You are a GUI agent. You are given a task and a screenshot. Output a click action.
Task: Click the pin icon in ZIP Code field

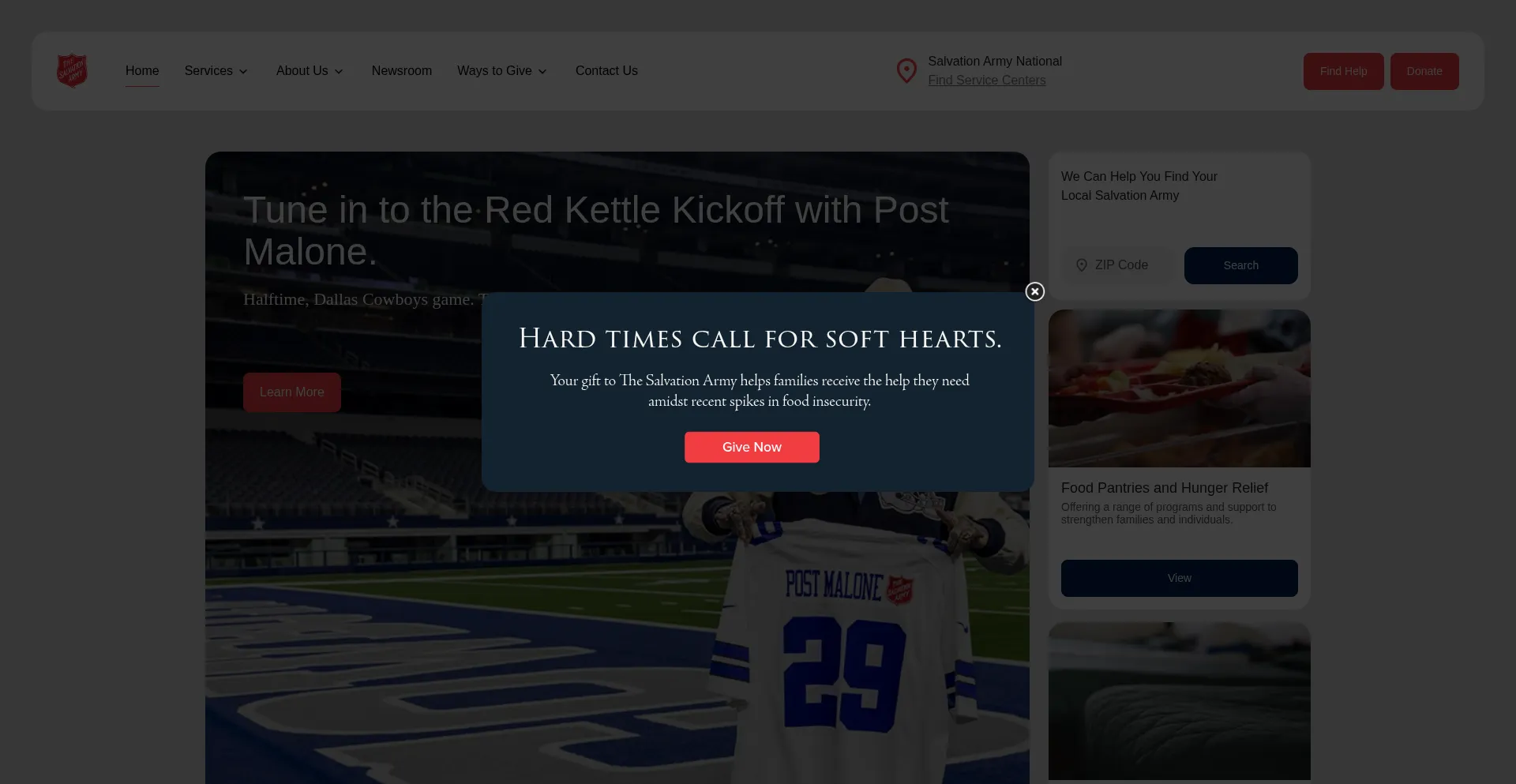(x=1082, y=265)
